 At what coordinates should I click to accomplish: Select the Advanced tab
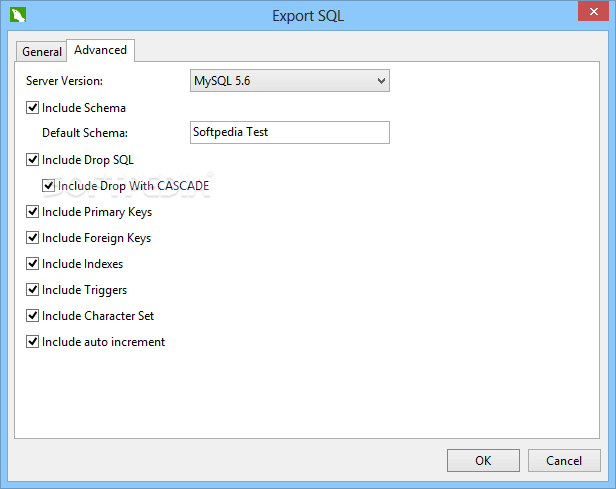click(x=100, y=50)
